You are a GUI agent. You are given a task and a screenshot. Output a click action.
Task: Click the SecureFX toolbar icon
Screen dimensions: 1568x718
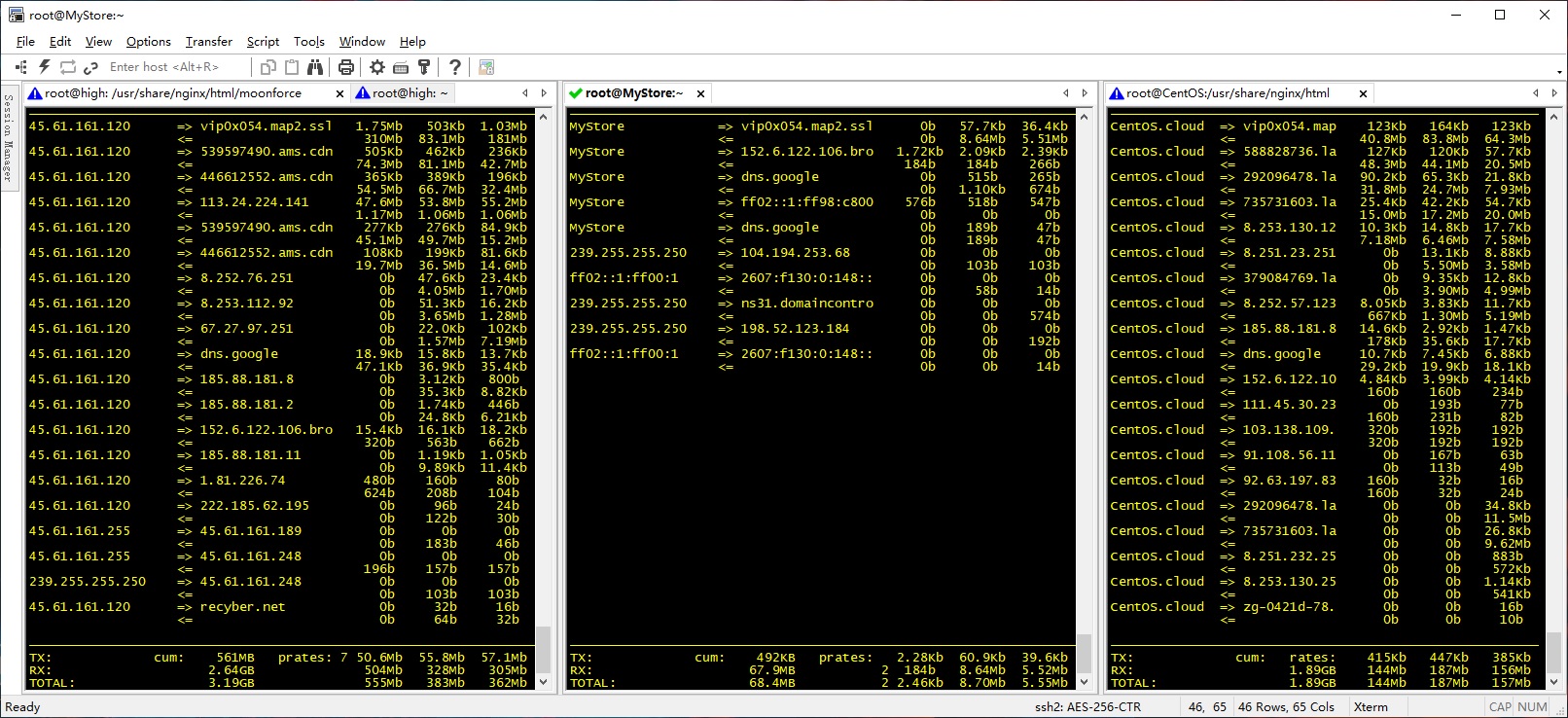[x=486, y=67]
